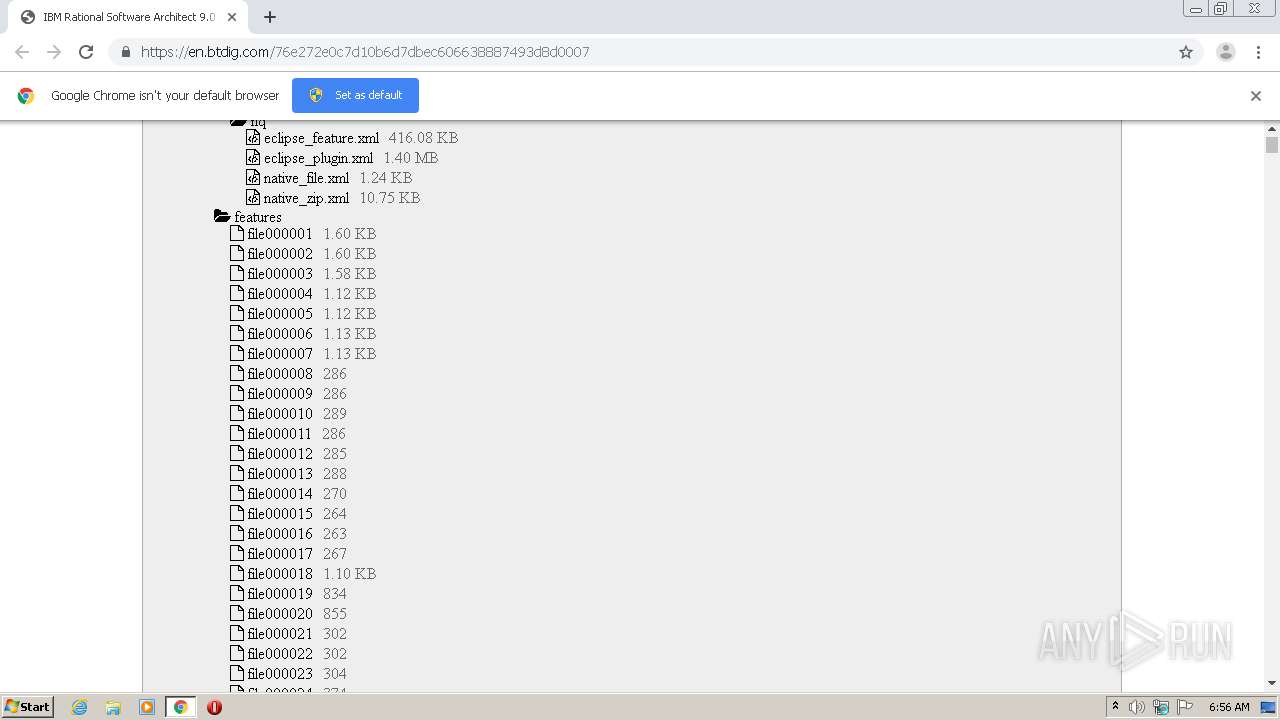1280x720 pixels.
Task: Click the page scrollbar up arrow
Action: click(1272, 129)
